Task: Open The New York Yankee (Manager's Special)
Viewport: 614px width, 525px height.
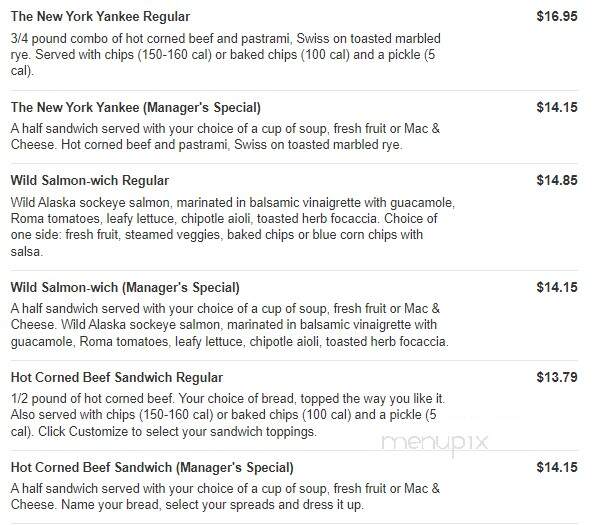Action: coord(135,107)
